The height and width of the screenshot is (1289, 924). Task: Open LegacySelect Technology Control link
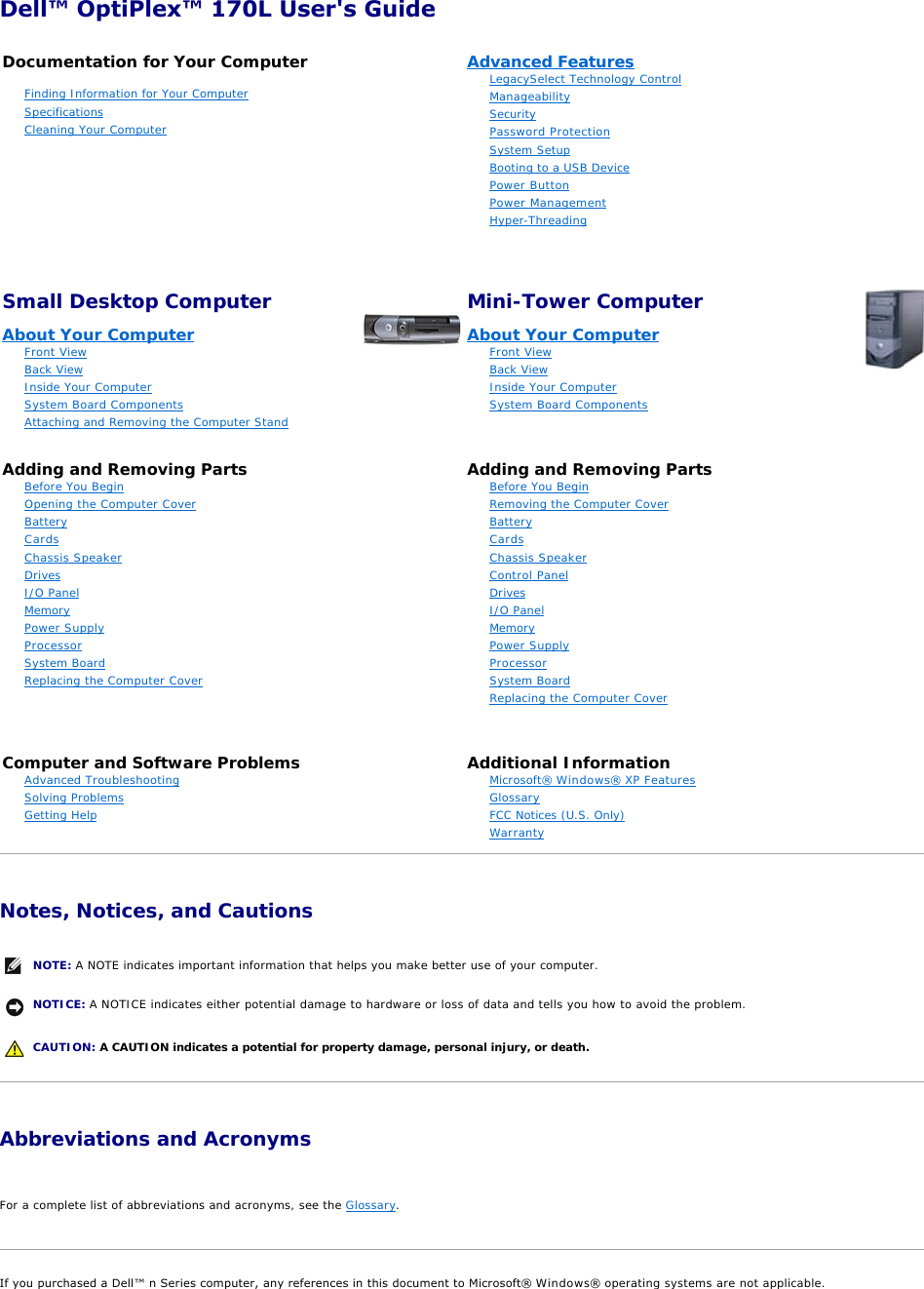coord(585,79)
